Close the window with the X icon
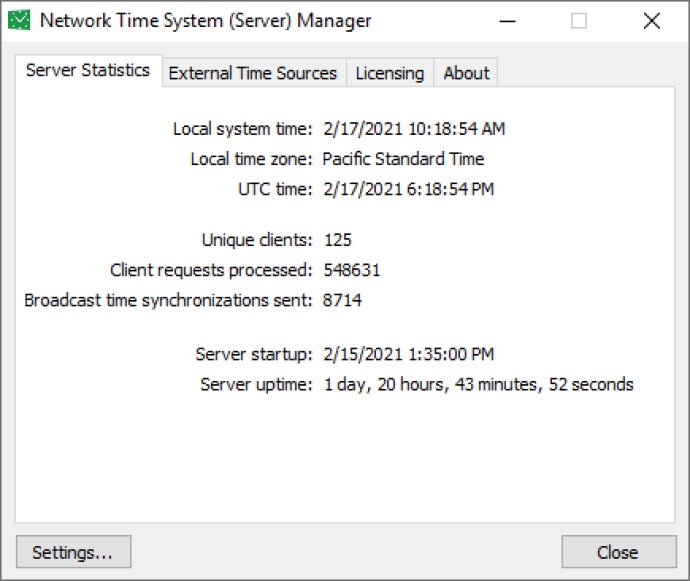690x581 pixels. 652,21
